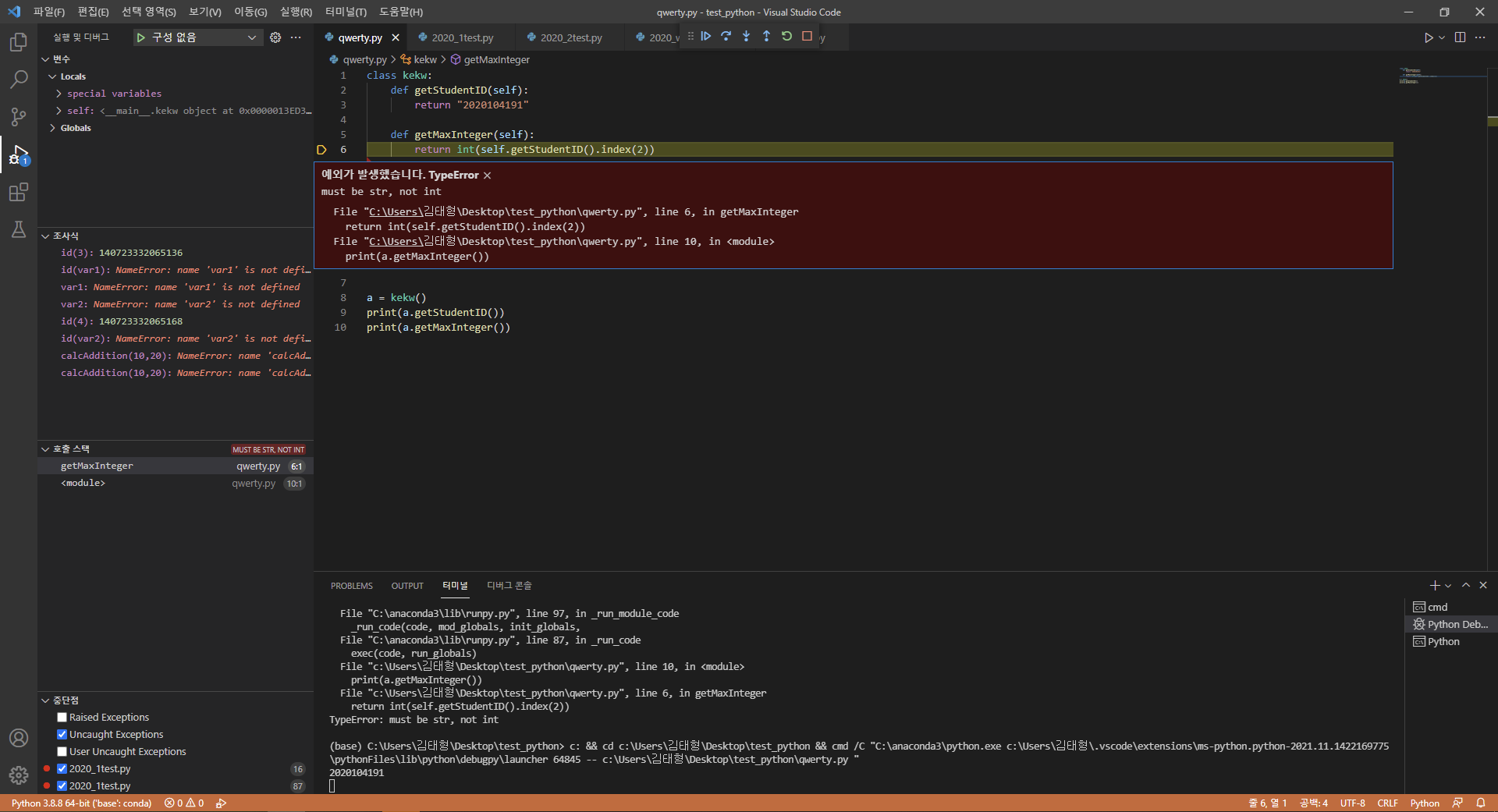Grab the debug toolbar drag handle
Image resolution: width=1498 pixels, height=812 pixels.
(x=690, y=37)
